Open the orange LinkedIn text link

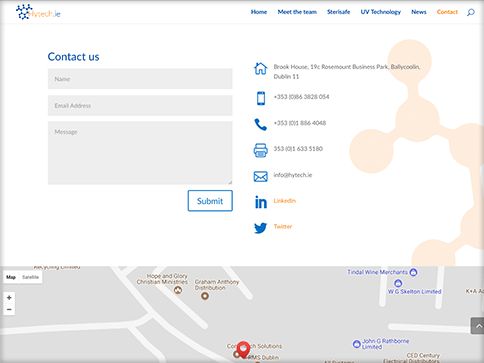point(285,201)
